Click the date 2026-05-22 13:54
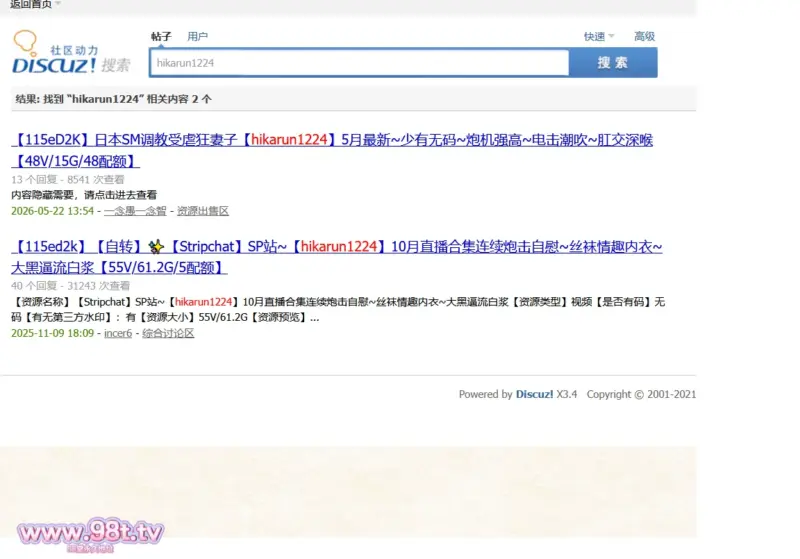Image resolution: width=800 pixels, height=559 pixels. pyautogui.click(x=53, y=211)
